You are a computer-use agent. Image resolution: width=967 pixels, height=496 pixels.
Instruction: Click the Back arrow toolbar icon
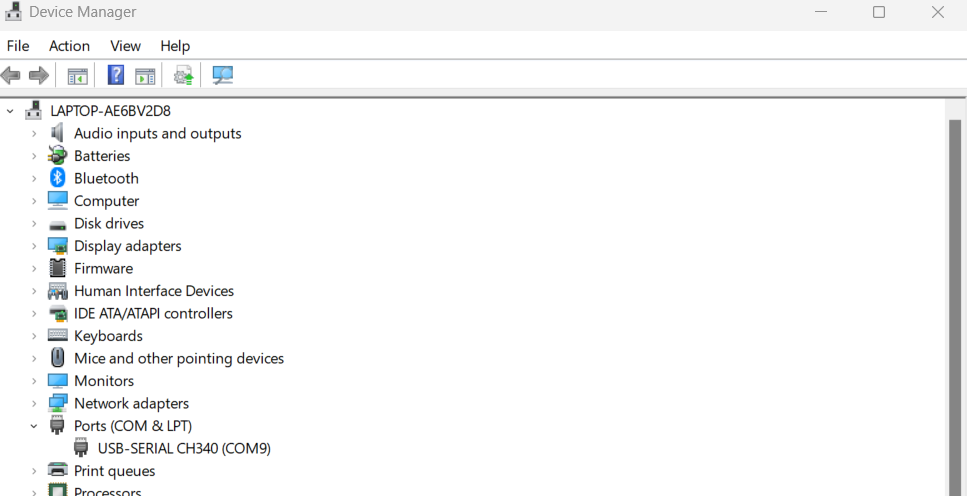click(x=11, y=76)
